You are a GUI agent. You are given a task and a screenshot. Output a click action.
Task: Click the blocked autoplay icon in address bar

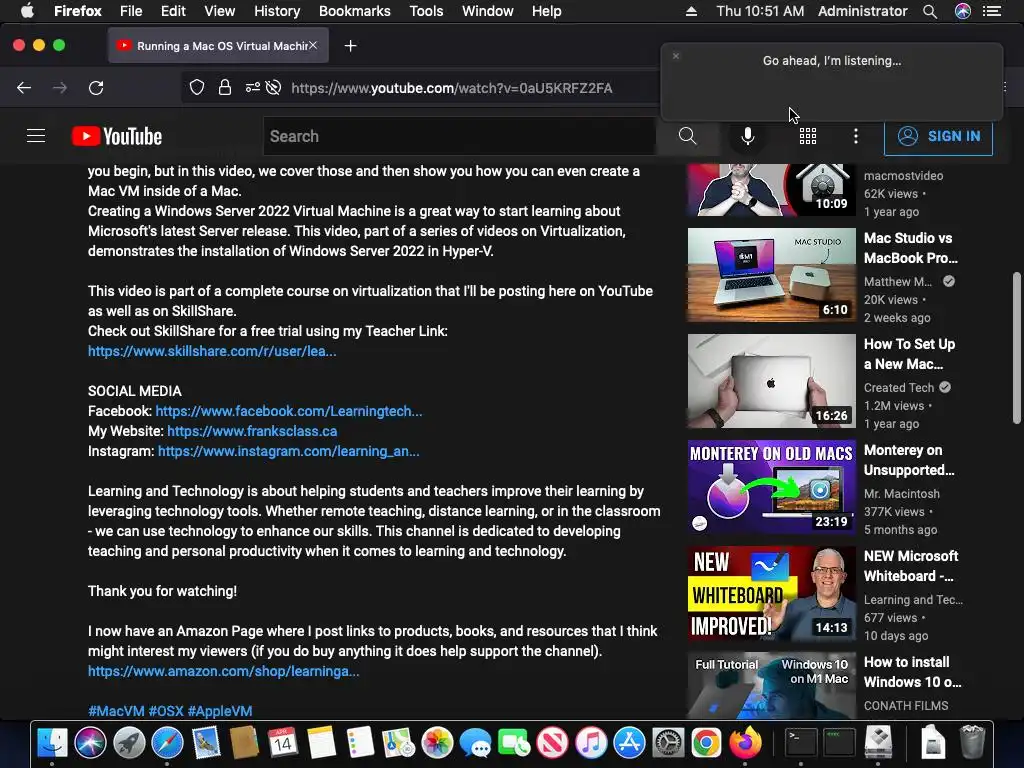pos(274,88)
